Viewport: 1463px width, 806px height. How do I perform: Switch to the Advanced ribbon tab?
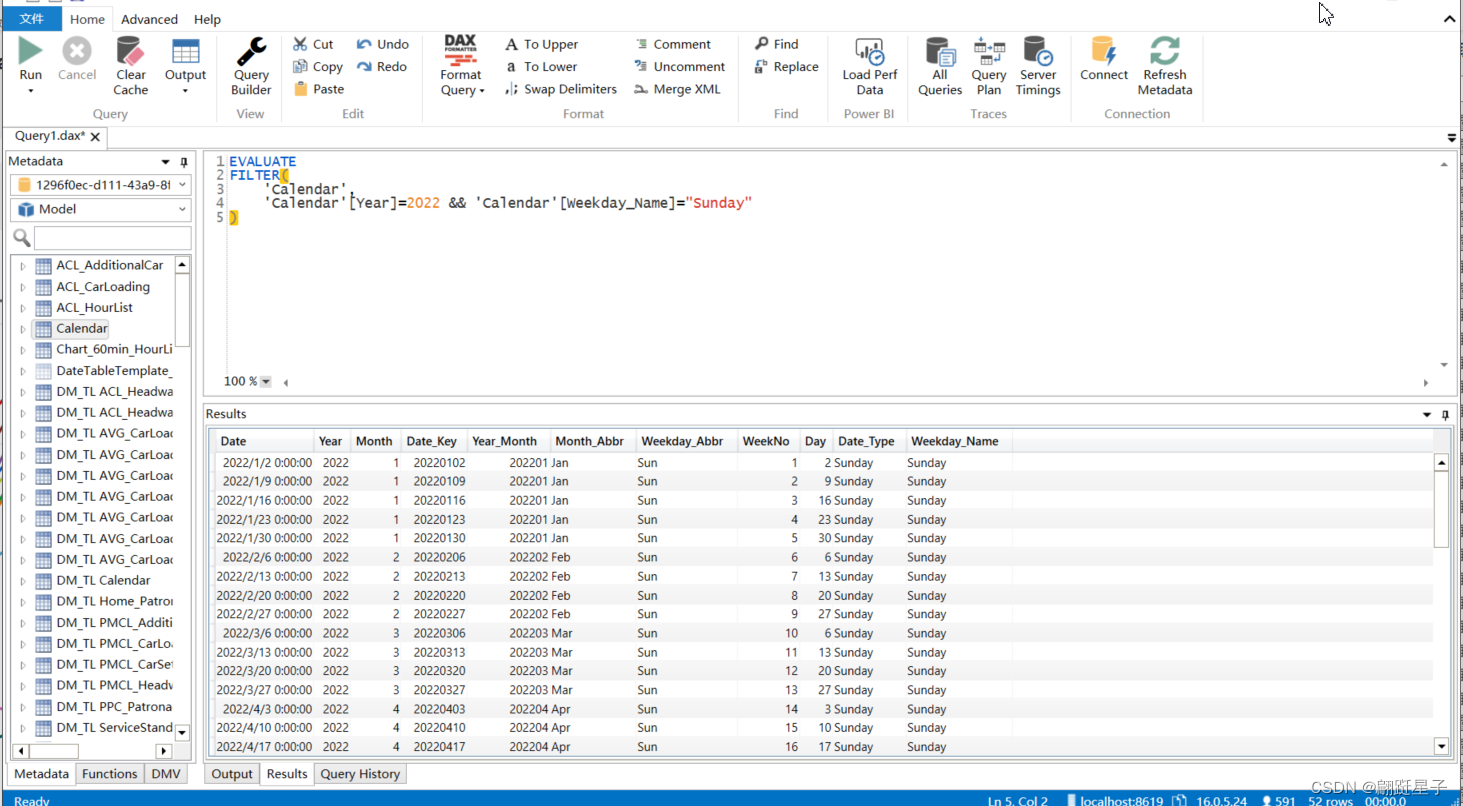149,19
